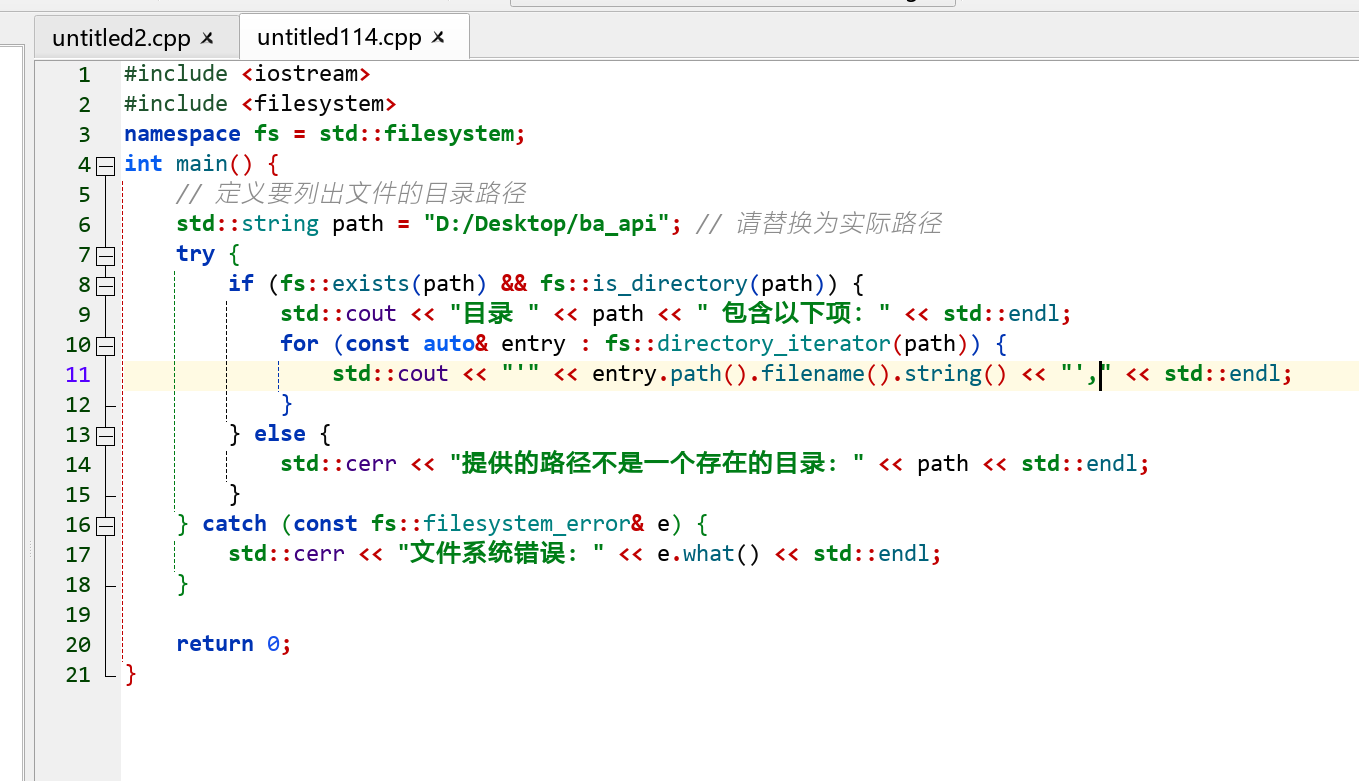
Task: Click line number 6 to mark it
Action: 83,223
